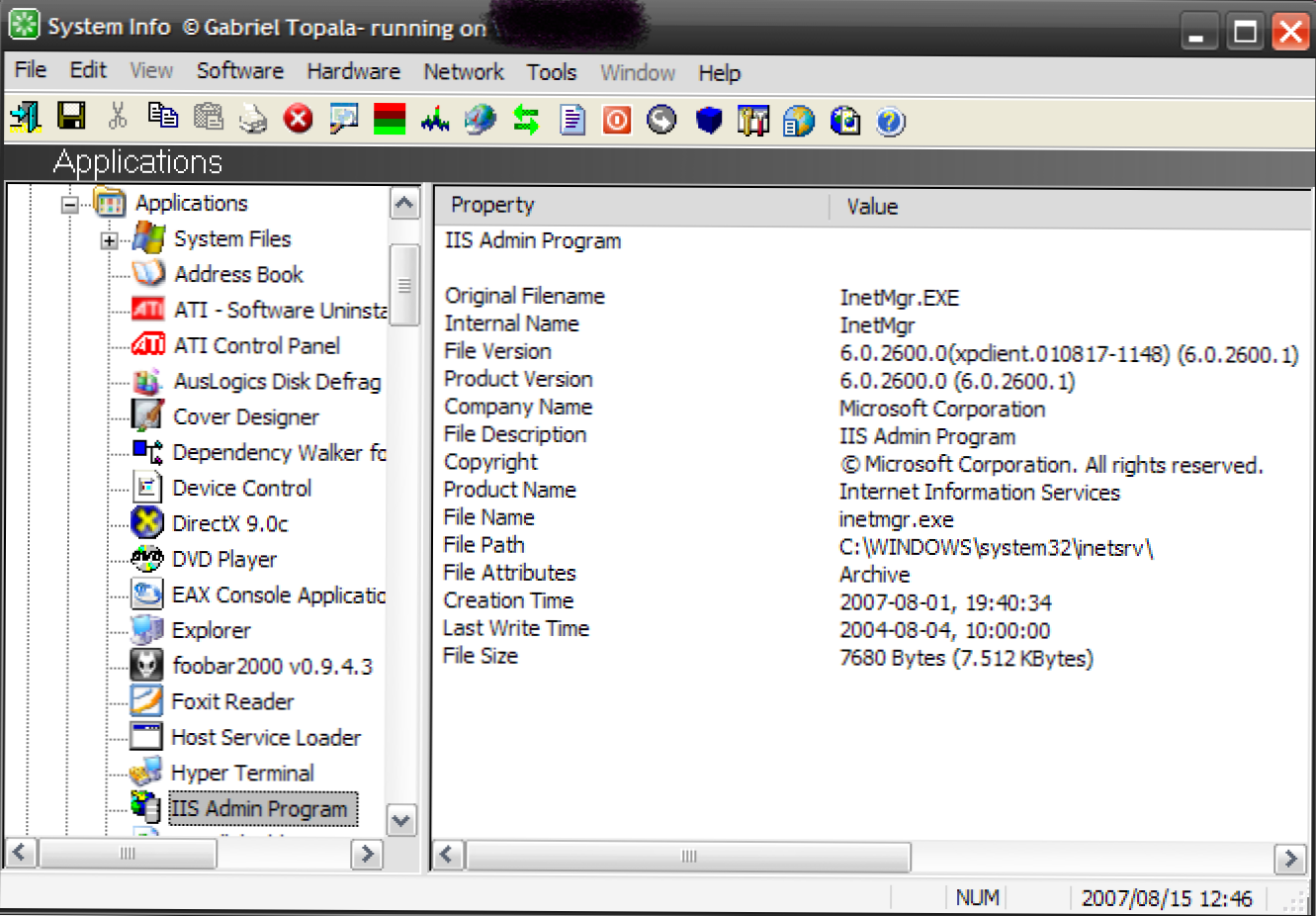Image resolution: width=1316 pixels, height=916 pixels.
Task: Click details pane scroll left arrow
Action: (x=448, y=856)
